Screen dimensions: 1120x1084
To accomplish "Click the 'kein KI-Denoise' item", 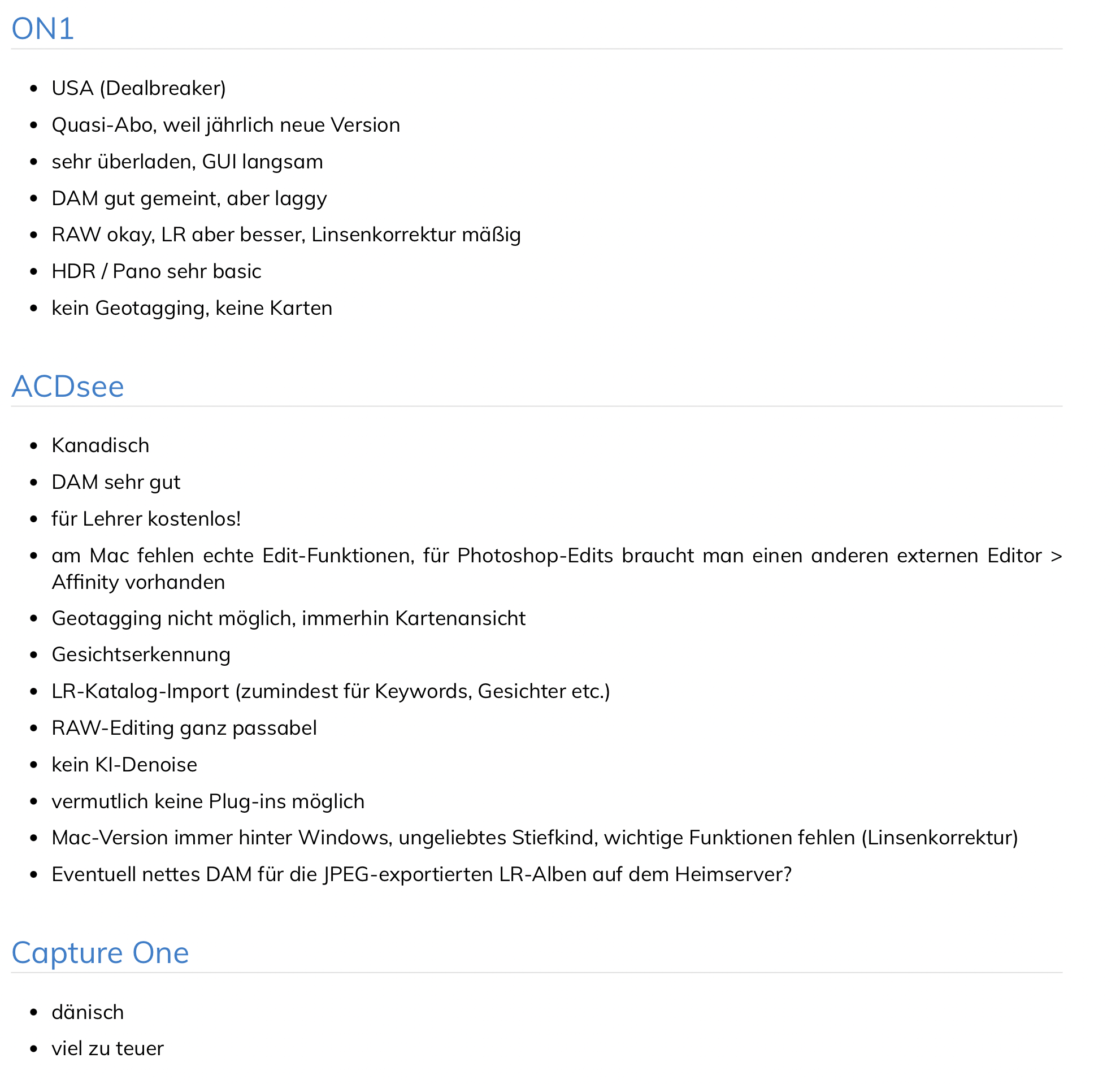I will tap(124, 765).
